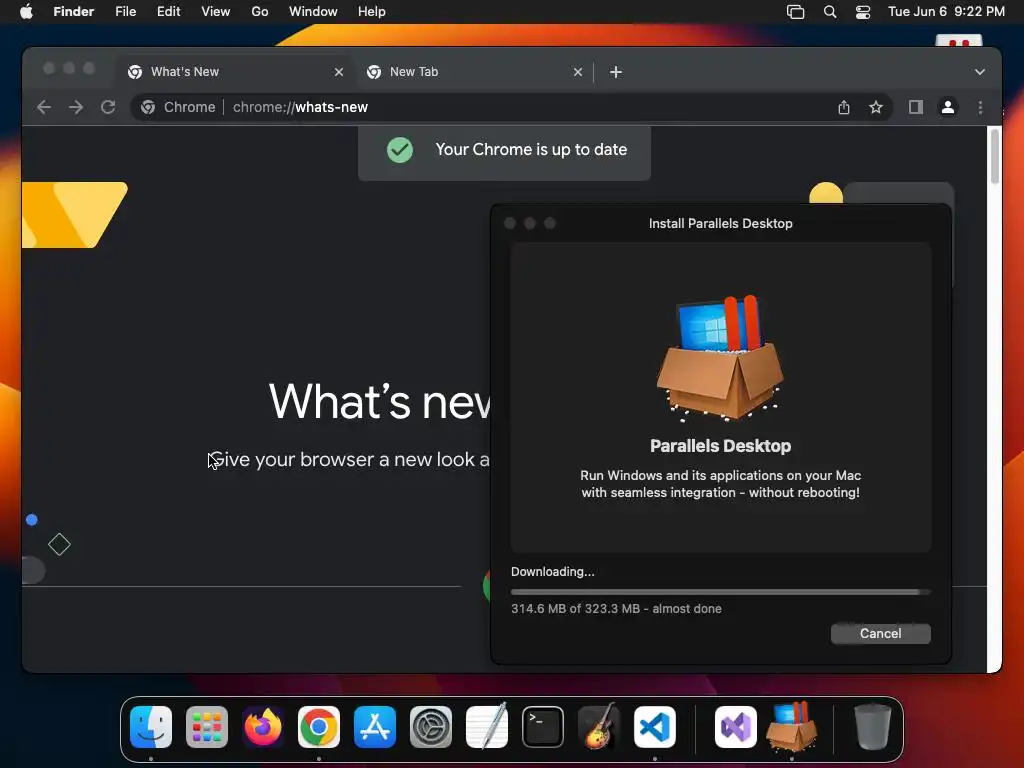Close the New Tab tab
Viewport: 1024px width, 768px height.
pos(577,72)
